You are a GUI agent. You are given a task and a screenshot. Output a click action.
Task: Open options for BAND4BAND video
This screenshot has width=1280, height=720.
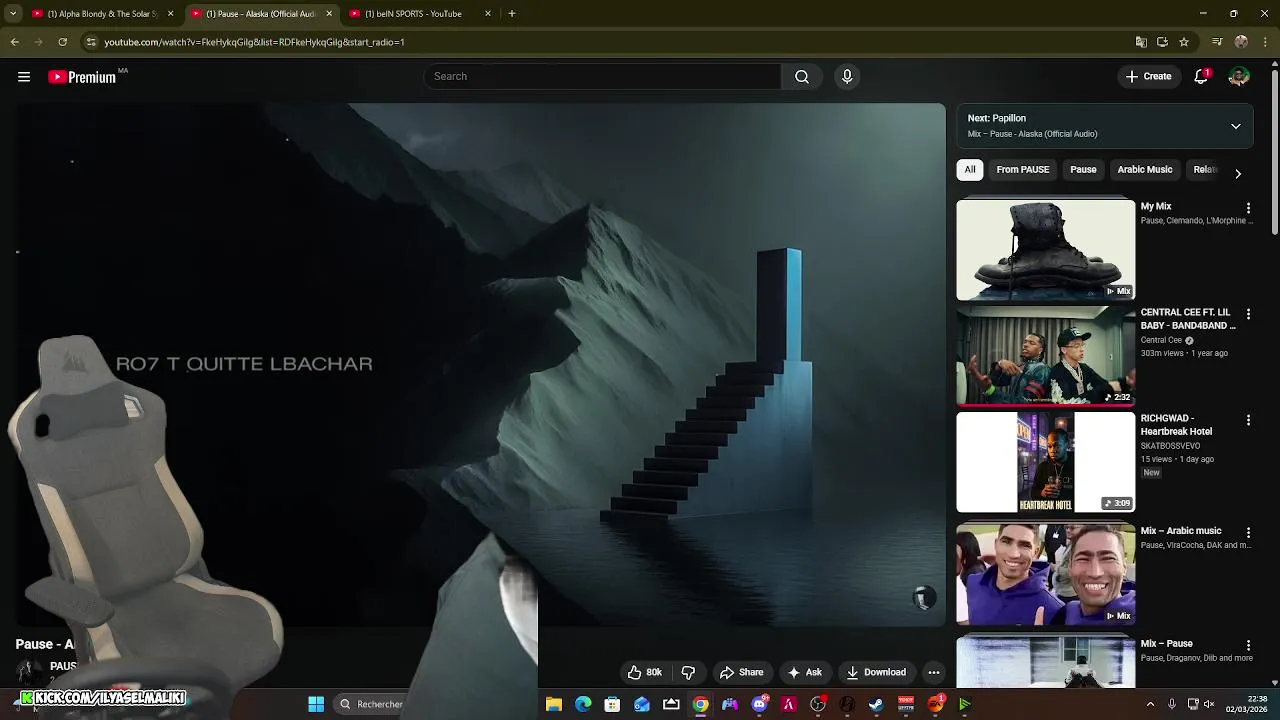tap(1248, 314)
